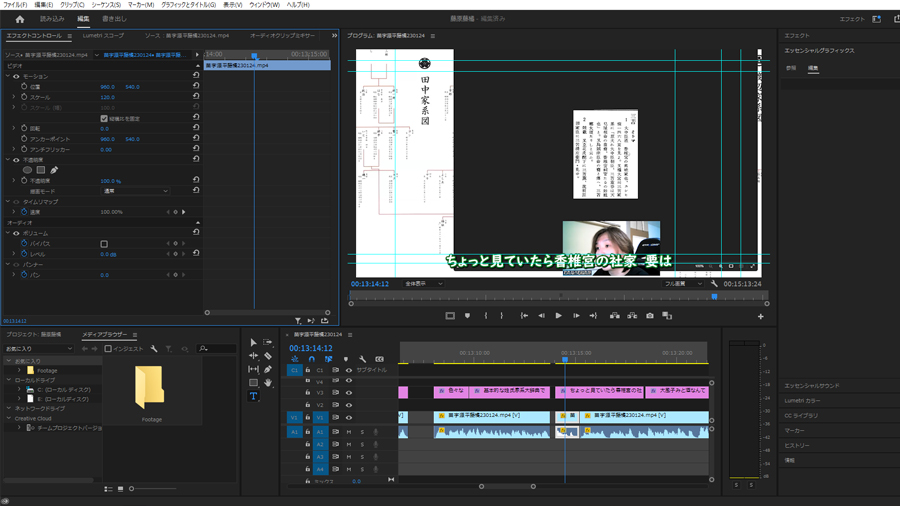Open the ファイル(F) menu
Viewport: 900px width, 506px height.
pyautogui.click(x=15, y=5)
